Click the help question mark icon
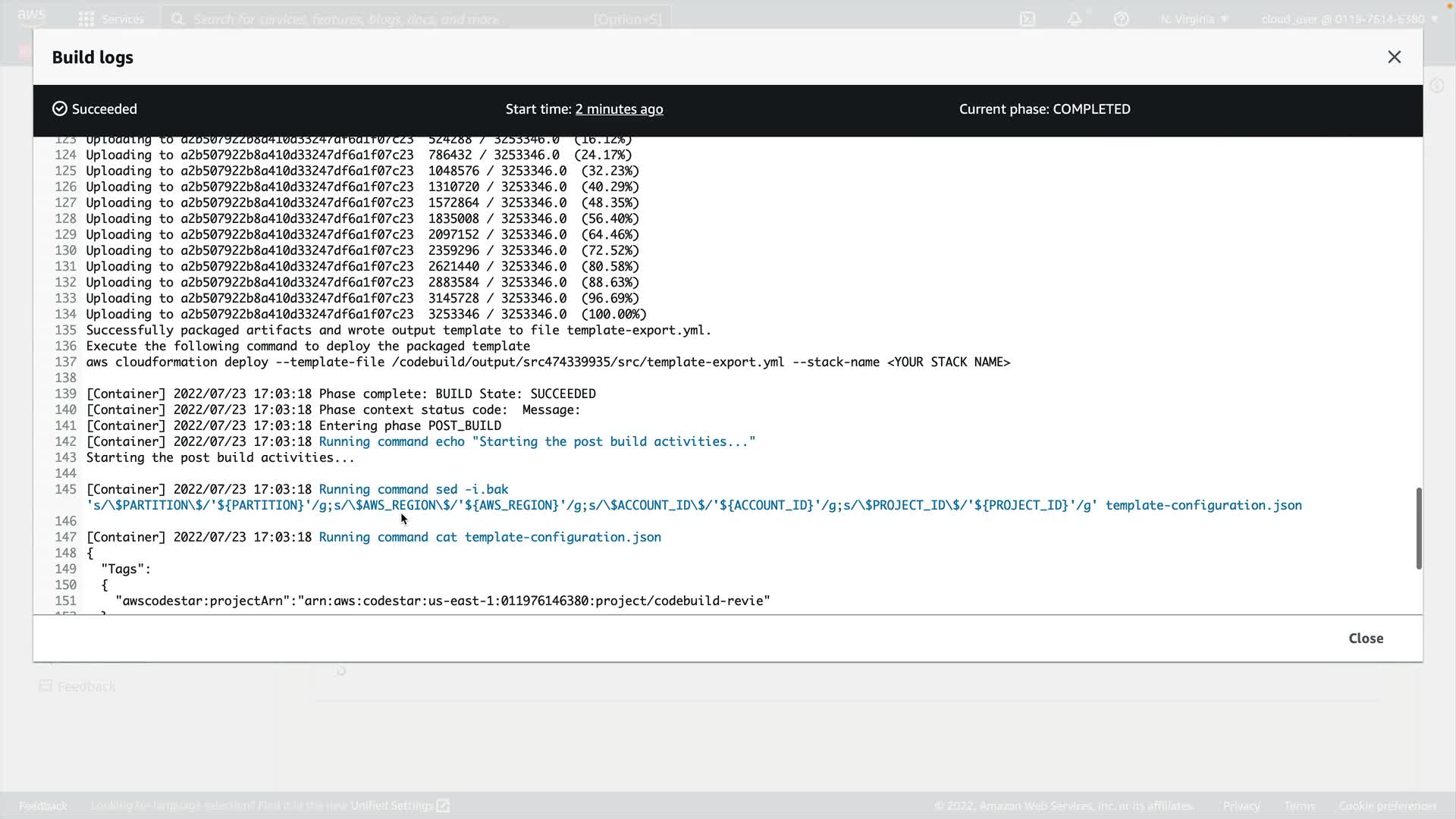The image size is (1456, 819). pos(1121,19)
